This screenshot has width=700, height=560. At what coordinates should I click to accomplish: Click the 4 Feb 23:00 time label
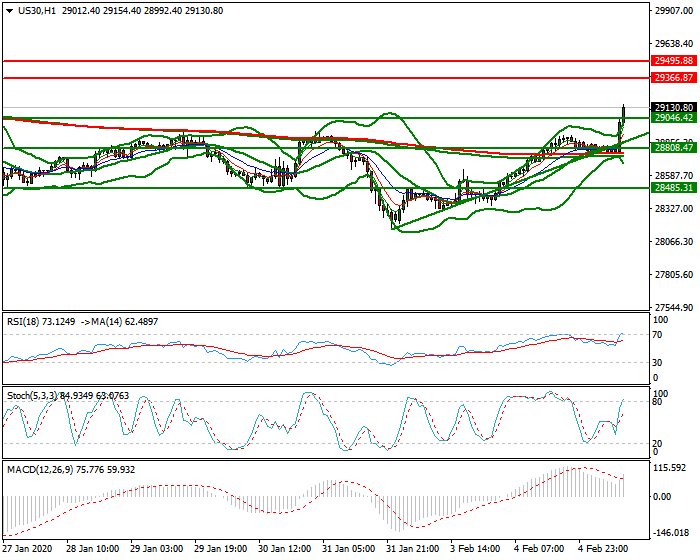pos(603,548)
